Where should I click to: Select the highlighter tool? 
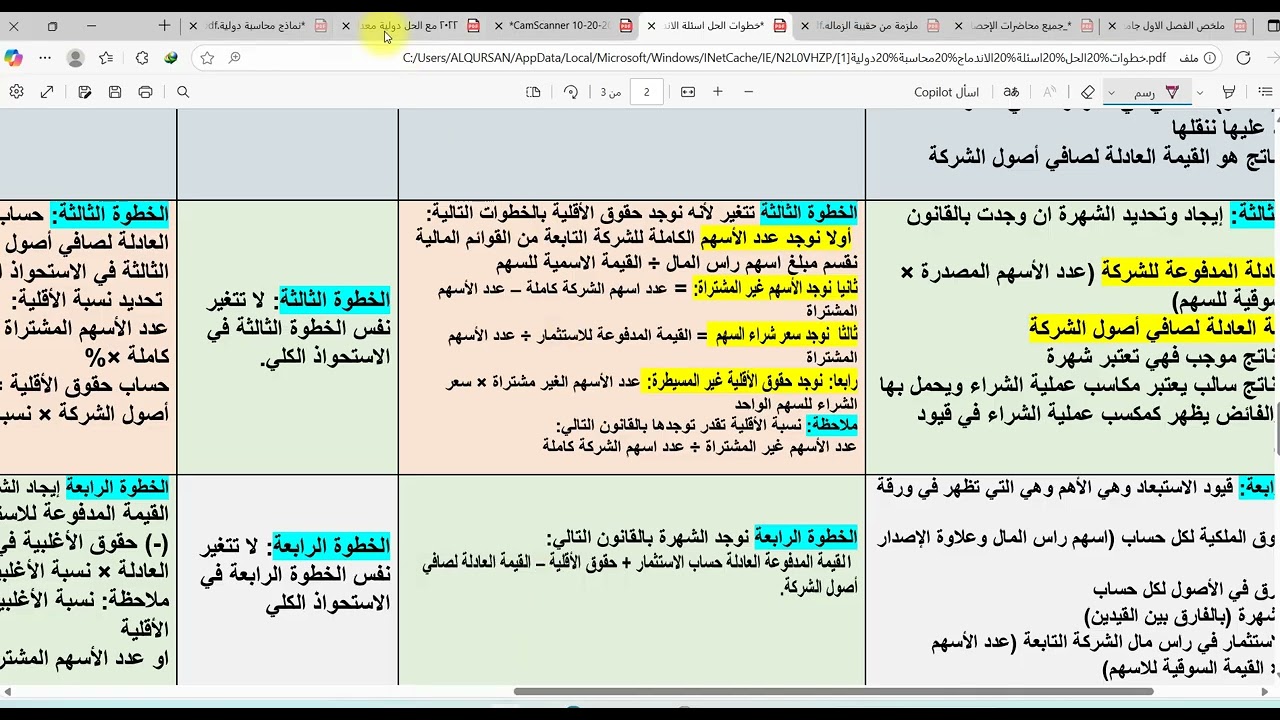(1229, 92)
